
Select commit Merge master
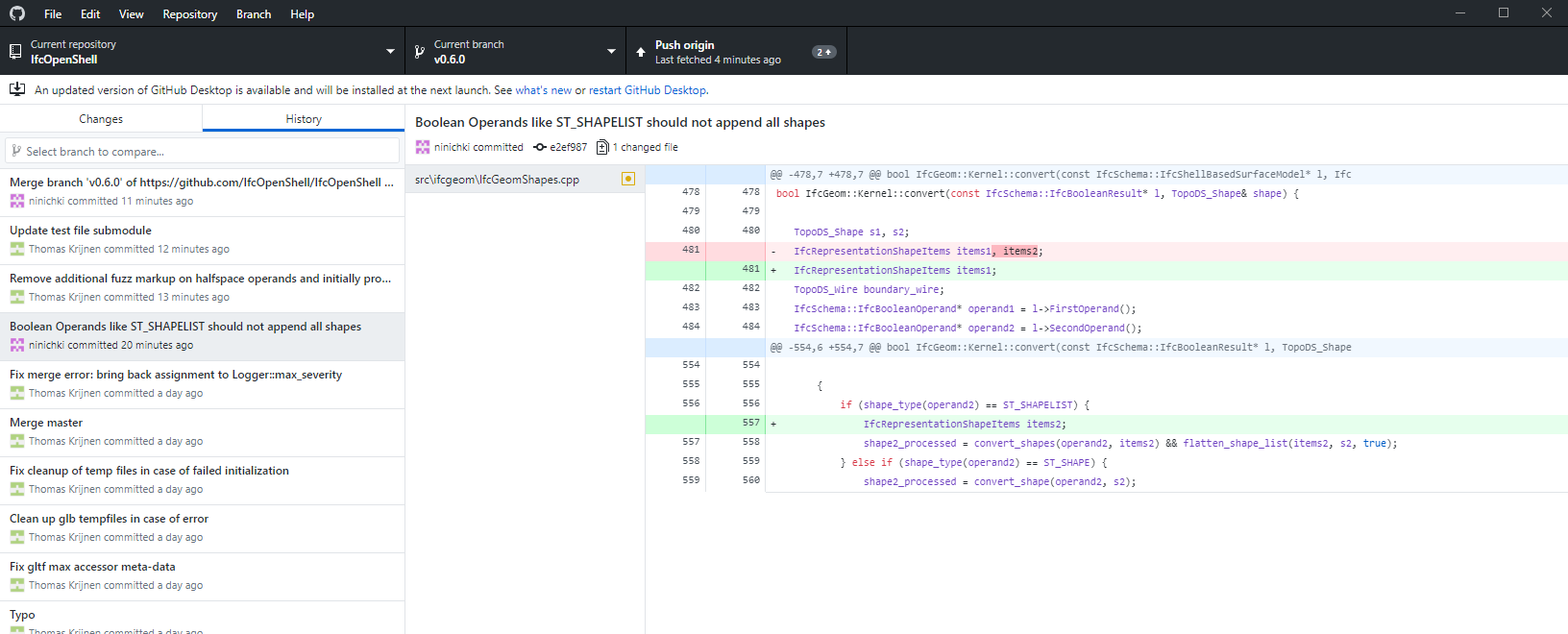202,432
